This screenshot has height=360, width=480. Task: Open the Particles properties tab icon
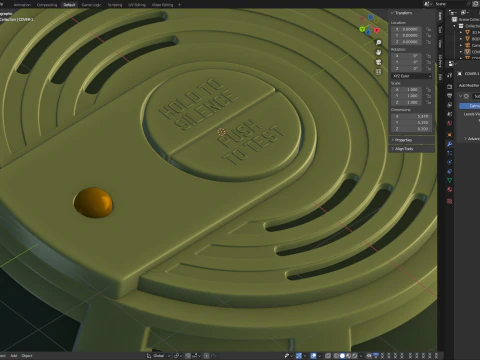pos(449,153)
